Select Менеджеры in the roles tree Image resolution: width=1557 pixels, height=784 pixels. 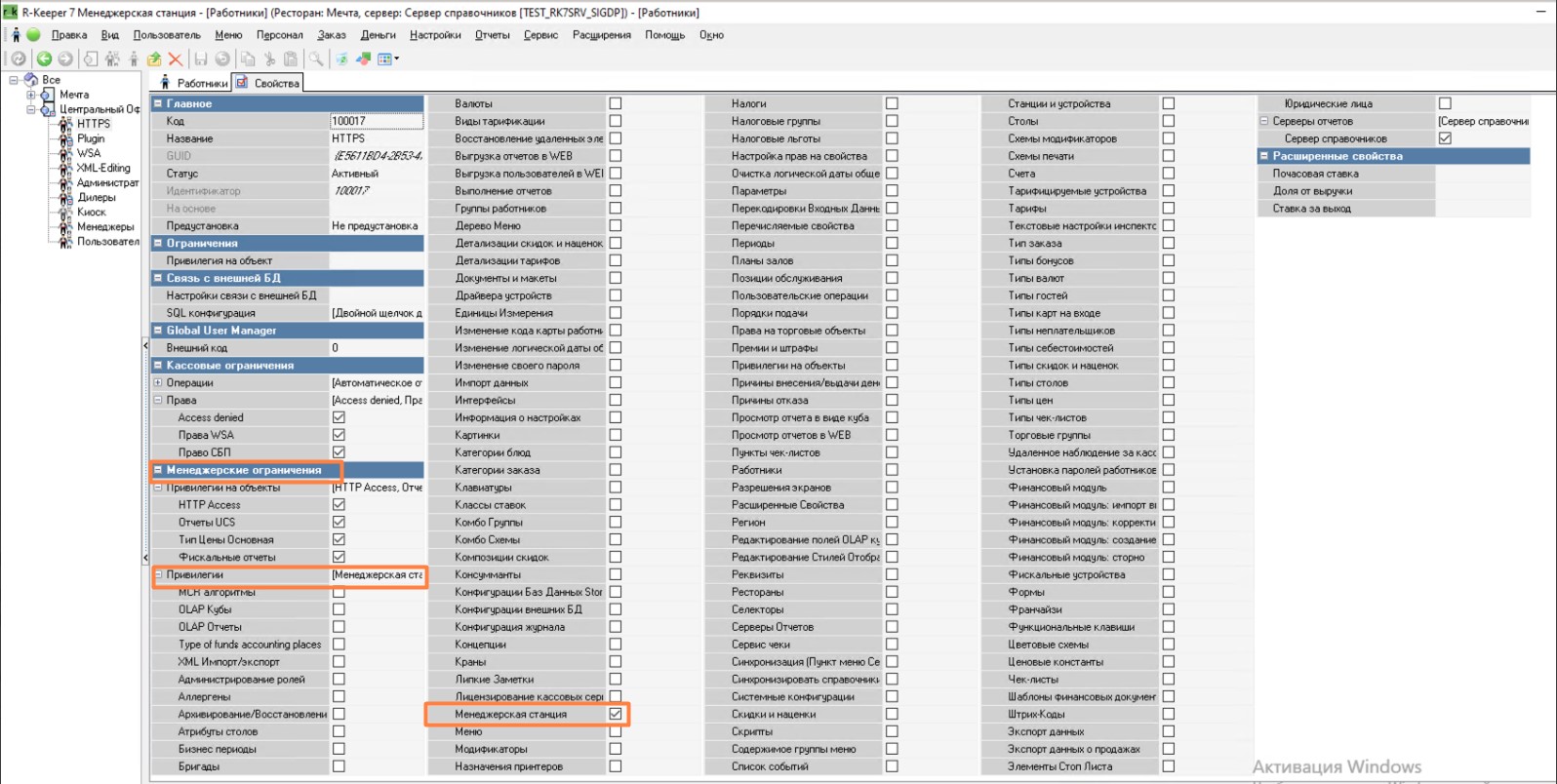coord(105,227)
